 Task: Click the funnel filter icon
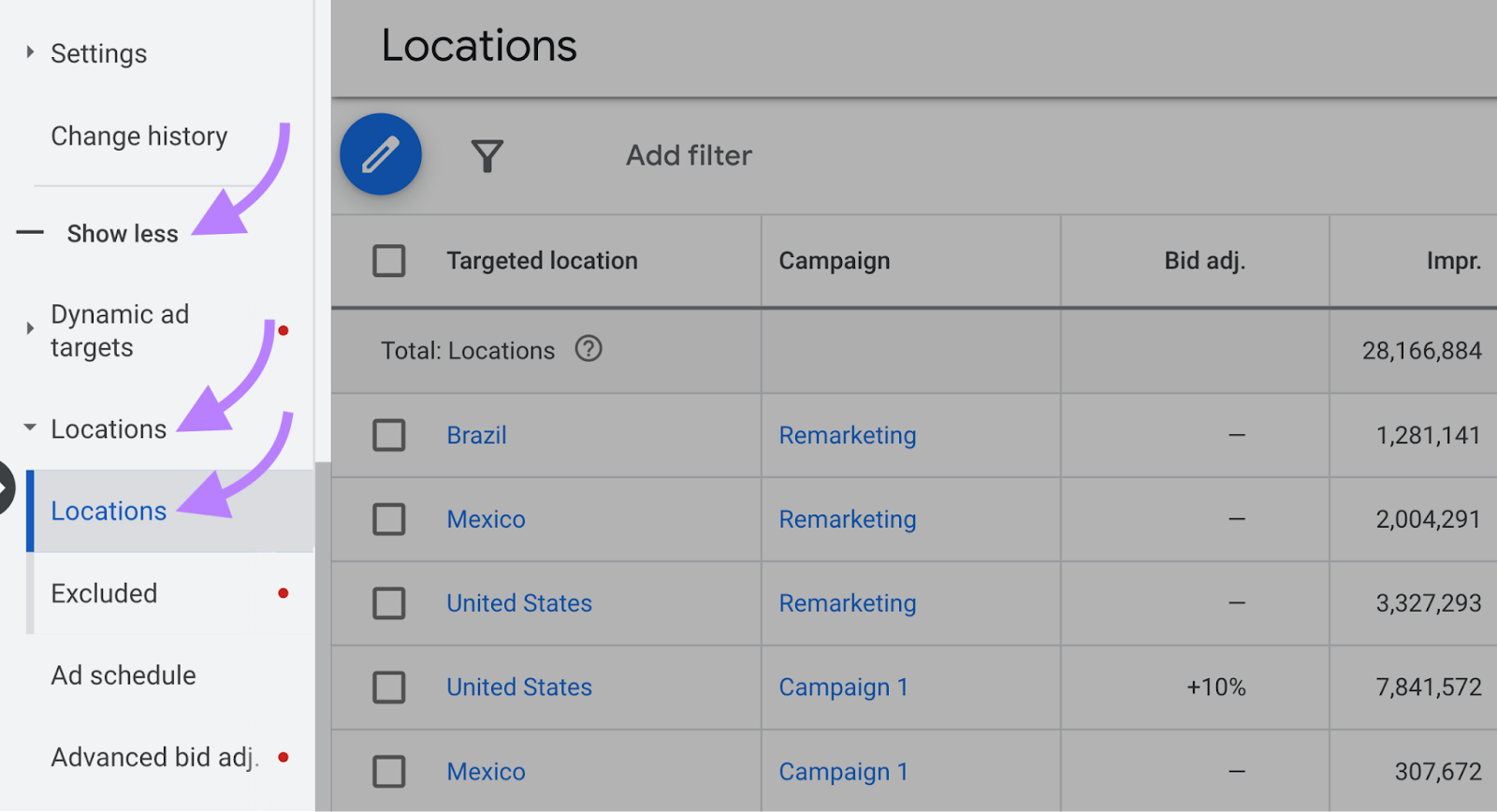point(487,155)
